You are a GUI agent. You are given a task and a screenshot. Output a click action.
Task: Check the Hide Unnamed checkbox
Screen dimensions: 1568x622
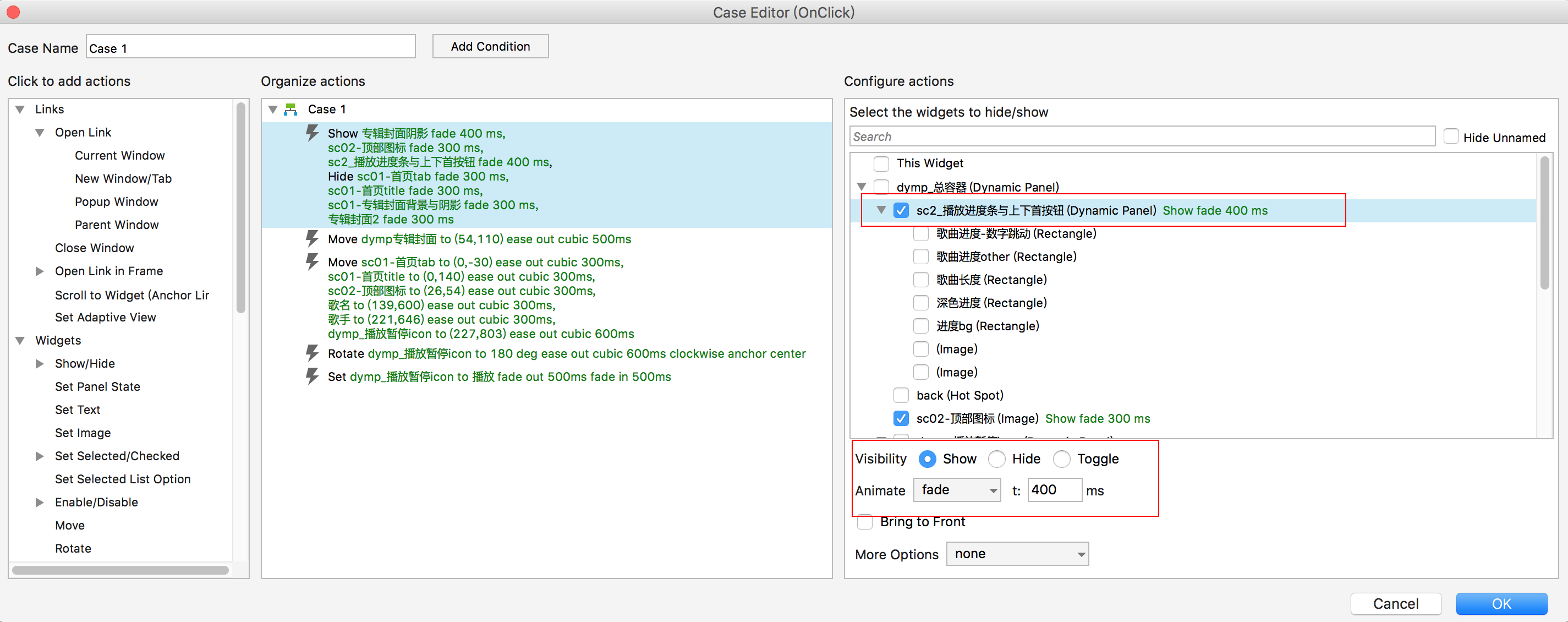1451,137
